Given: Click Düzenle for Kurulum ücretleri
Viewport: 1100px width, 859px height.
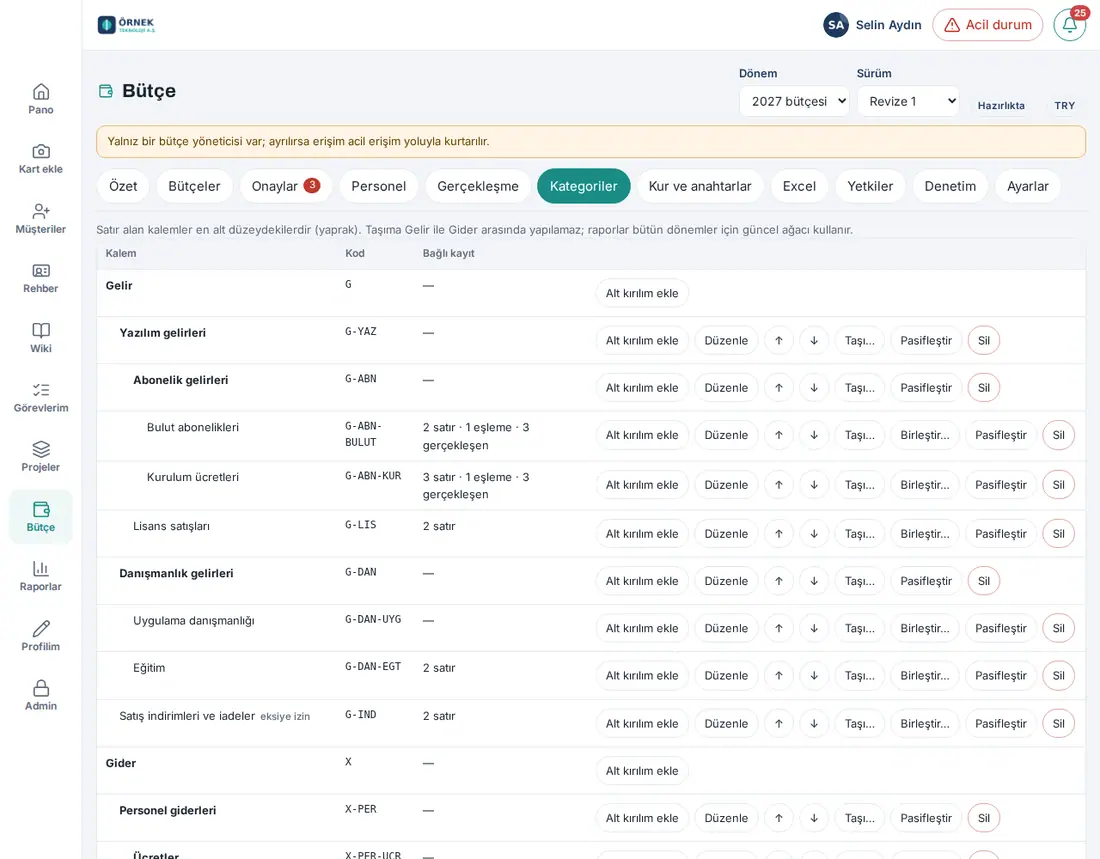Looking at the screenshot, I should click(726, 485).
